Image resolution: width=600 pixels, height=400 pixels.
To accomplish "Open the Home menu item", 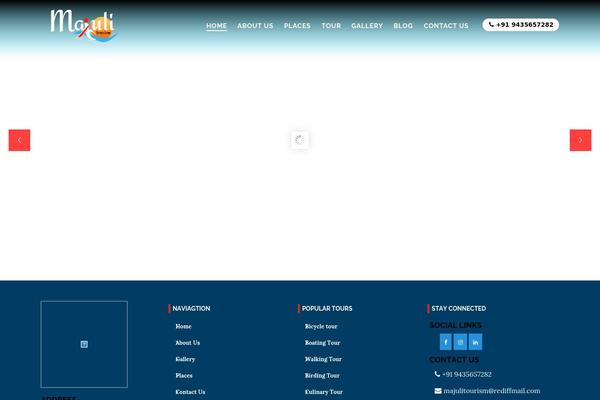I will click(217, 26).
